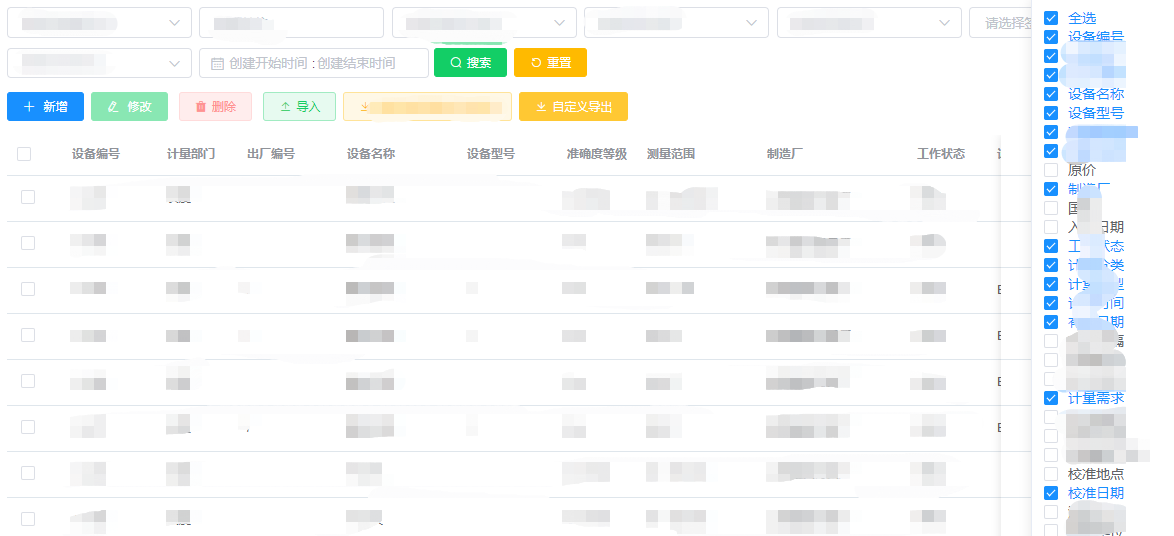The height and width of the screenshot is (536, 1174).
Task: Click the 工作状态 column header
Action: click(x=941, y=154)
